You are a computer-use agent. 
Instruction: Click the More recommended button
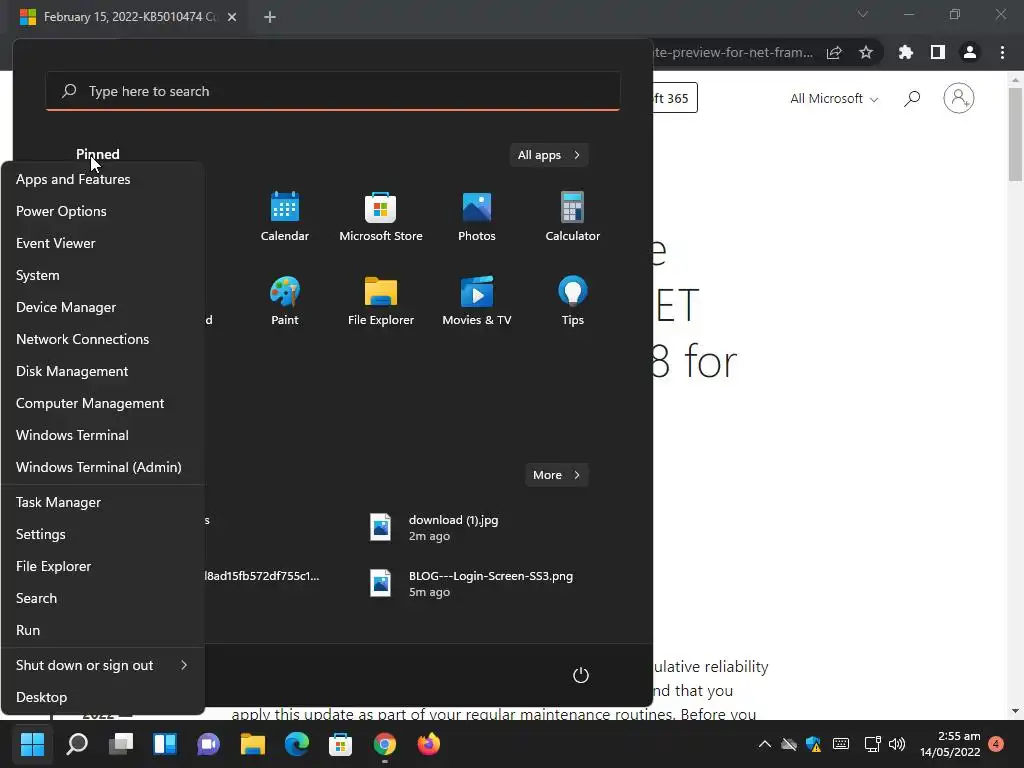click(x=556, y=475)
